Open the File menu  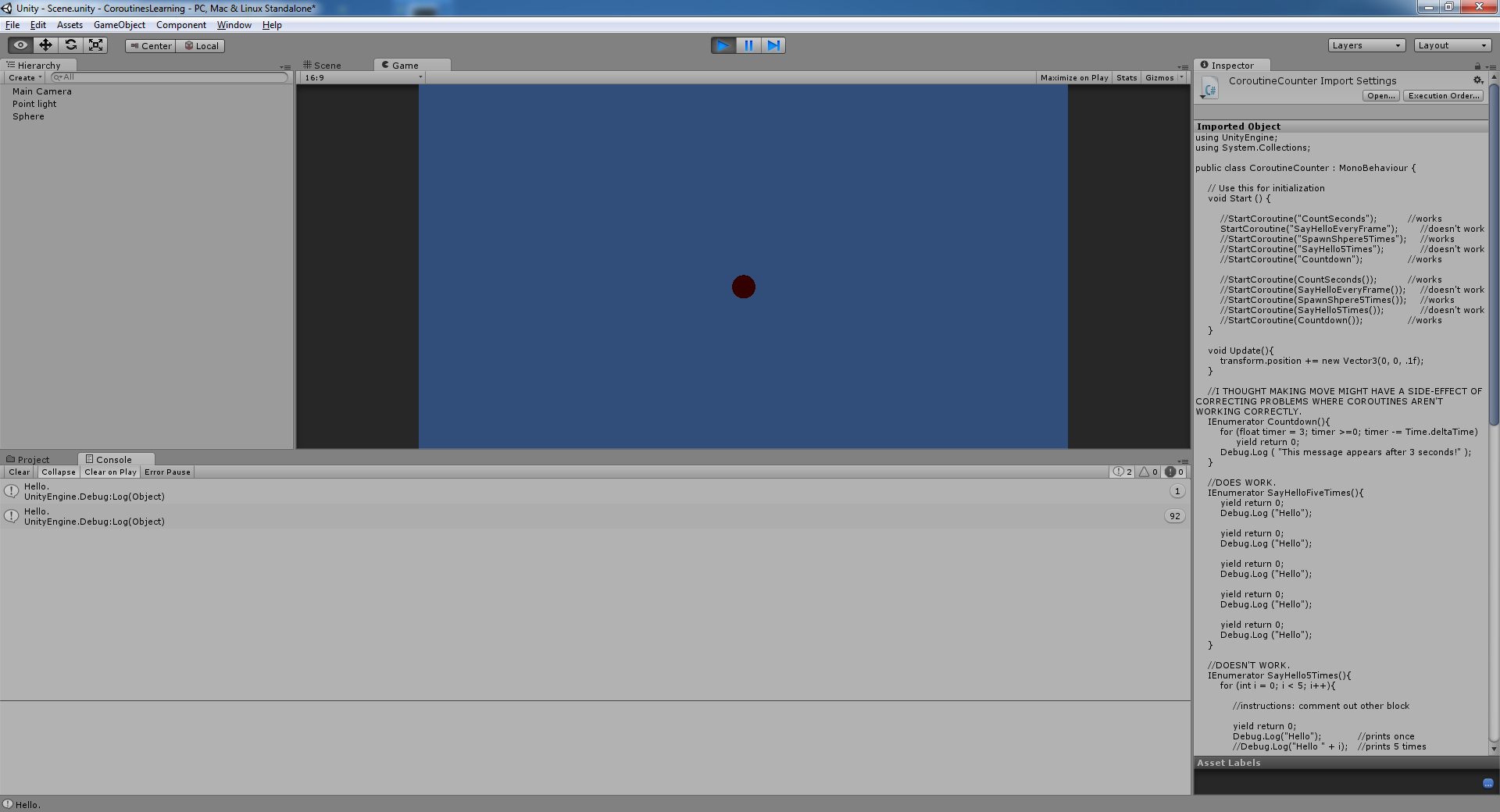(12, 25)
